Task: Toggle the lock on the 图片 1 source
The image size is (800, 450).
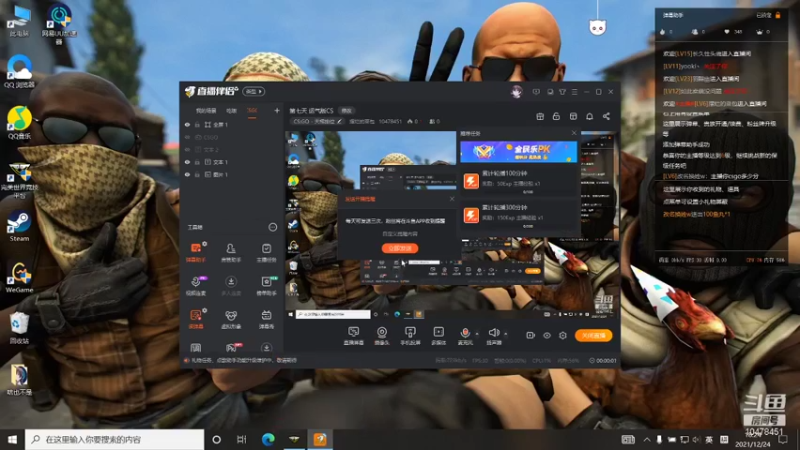Action: click(197, 174)
